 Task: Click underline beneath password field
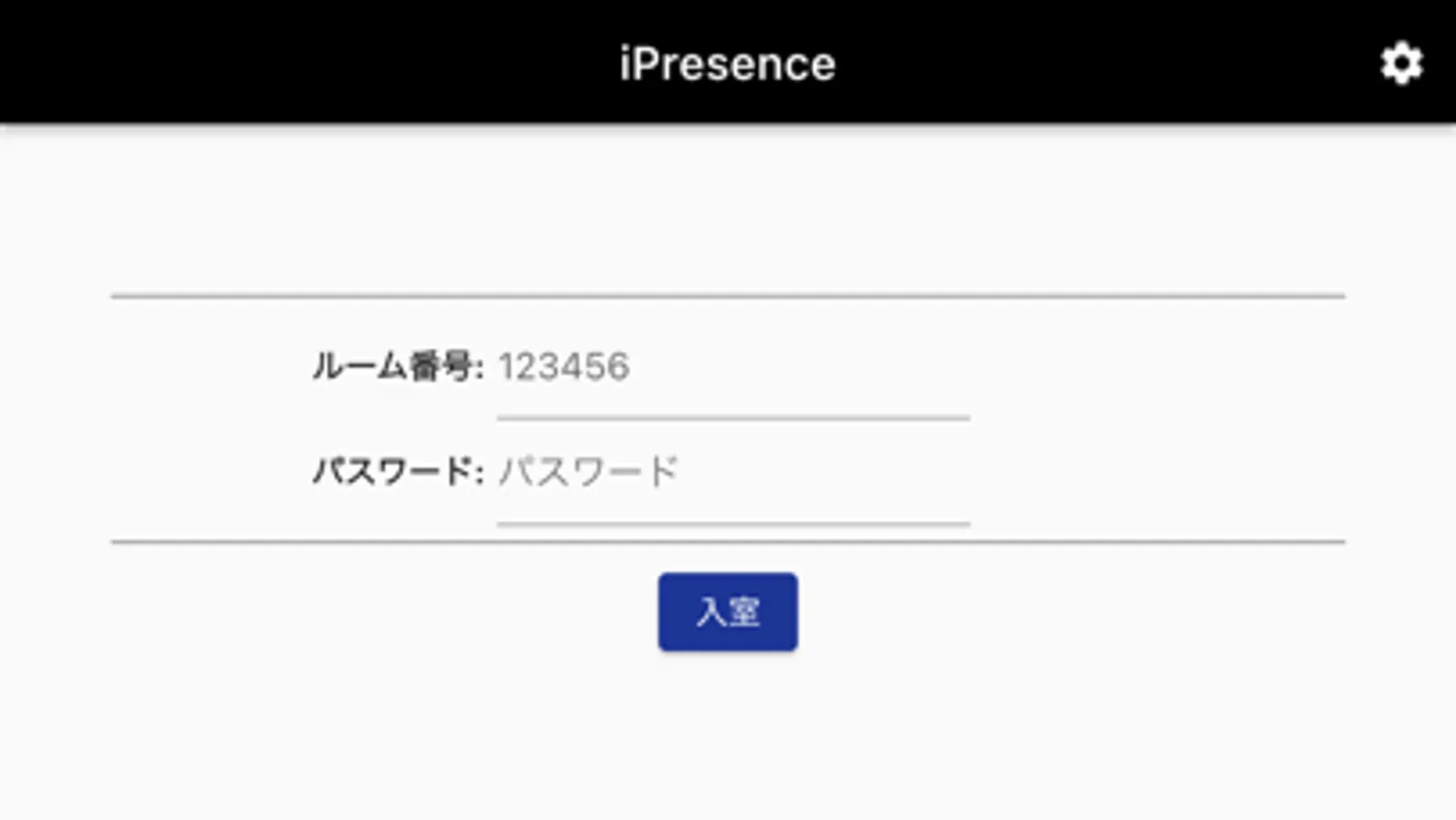pos(732,524)
